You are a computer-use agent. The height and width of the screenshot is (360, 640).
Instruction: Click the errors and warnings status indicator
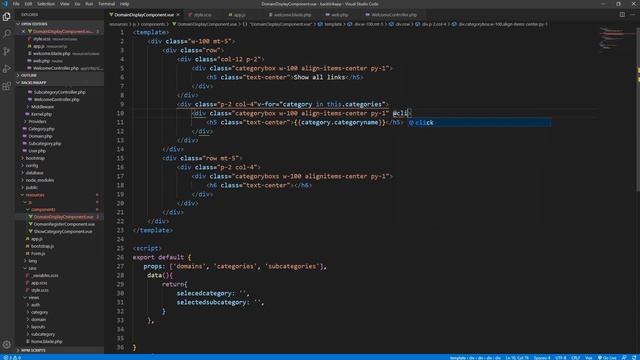pos(12,358)
